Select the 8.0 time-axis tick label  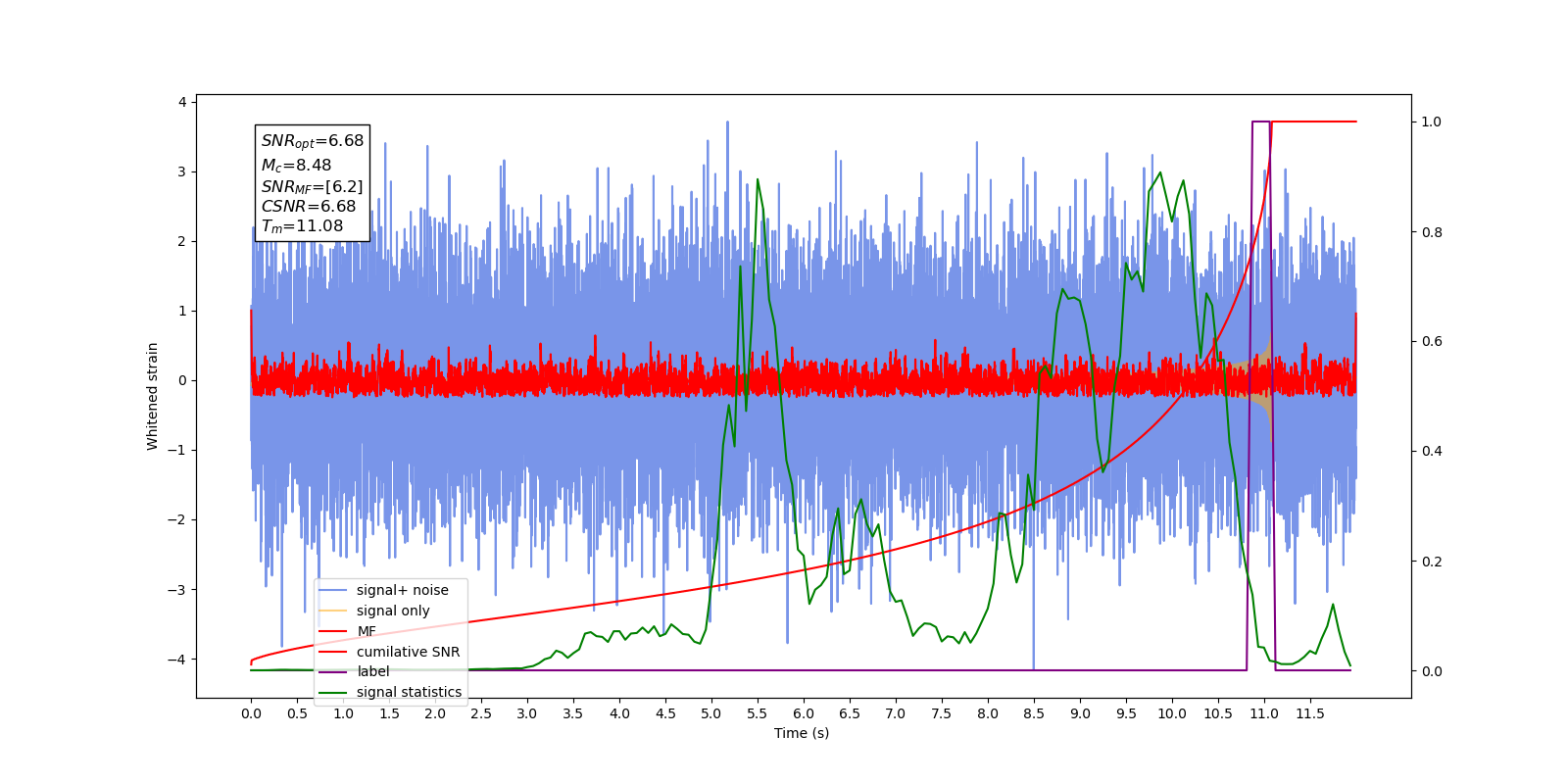click(x=988, y=713)
